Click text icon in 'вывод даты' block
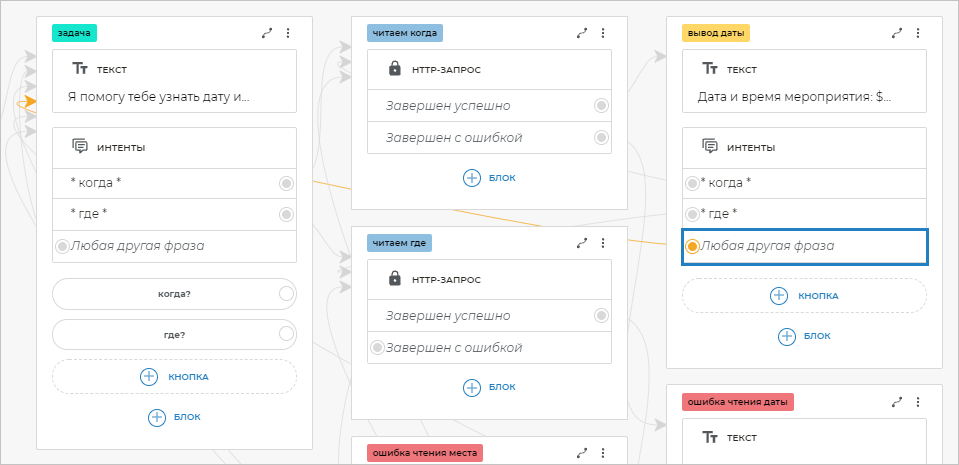The image size is (959, 465). [709, 69]
